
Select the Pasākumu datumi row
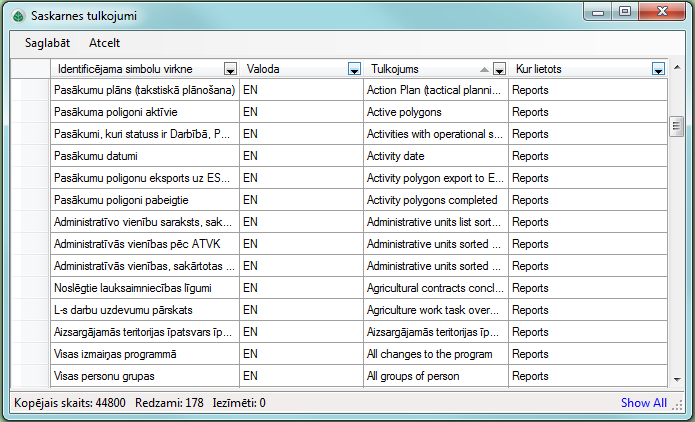tap(144, 157)
